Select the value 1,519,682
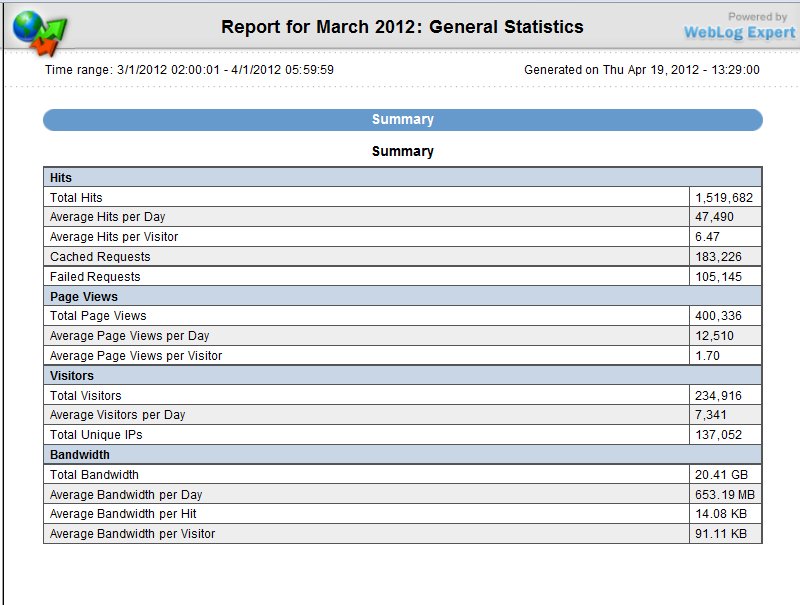 pyautogui.click(x=723, y=197)
